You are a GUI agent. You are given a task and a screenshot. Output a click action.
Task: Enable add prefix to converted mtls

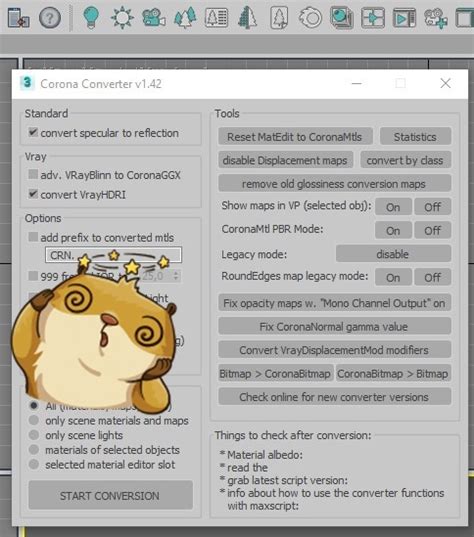33,237
